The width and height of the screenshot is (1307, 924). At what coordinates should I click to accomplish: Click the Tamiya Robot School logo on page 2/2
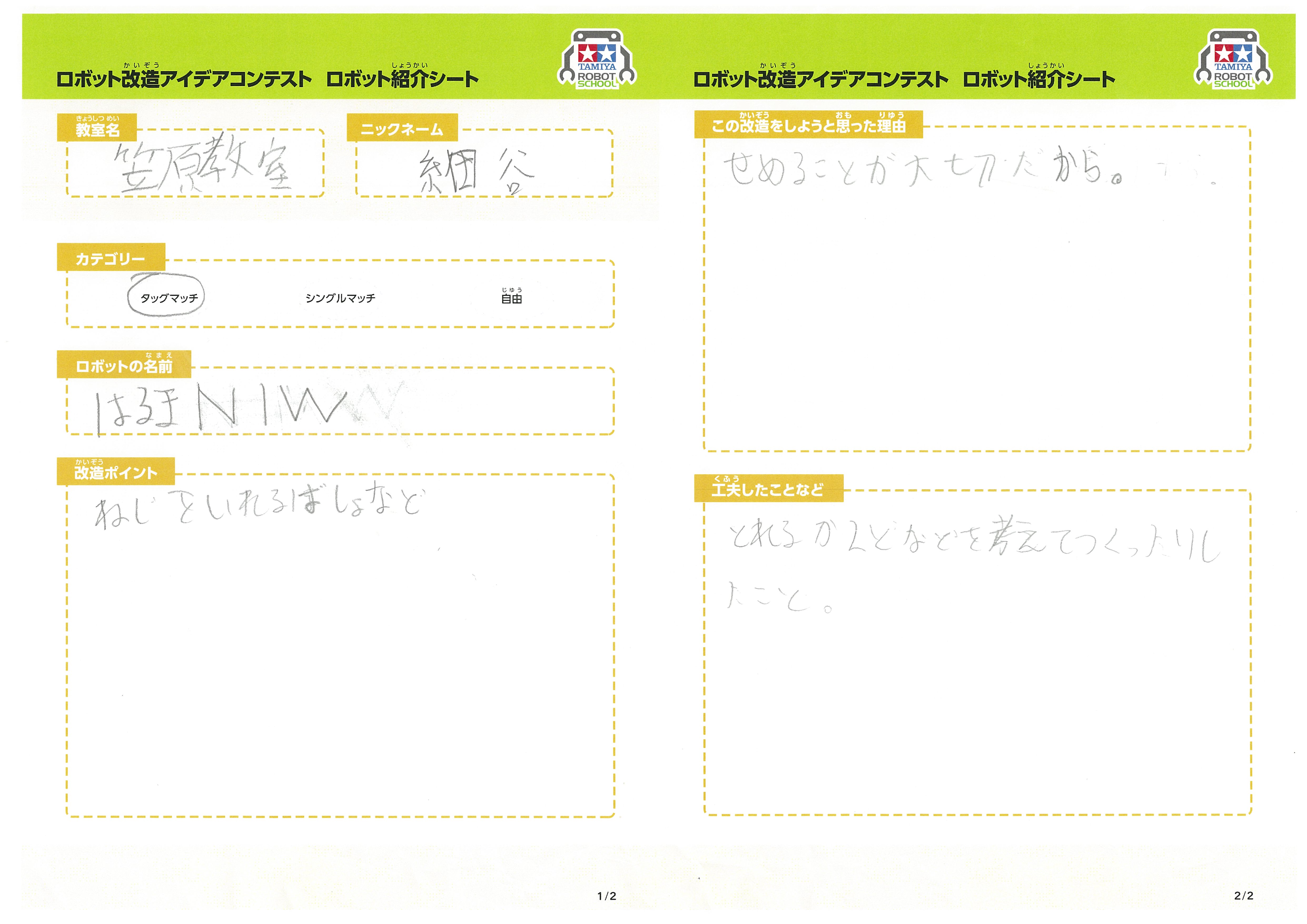point(1233,59)
